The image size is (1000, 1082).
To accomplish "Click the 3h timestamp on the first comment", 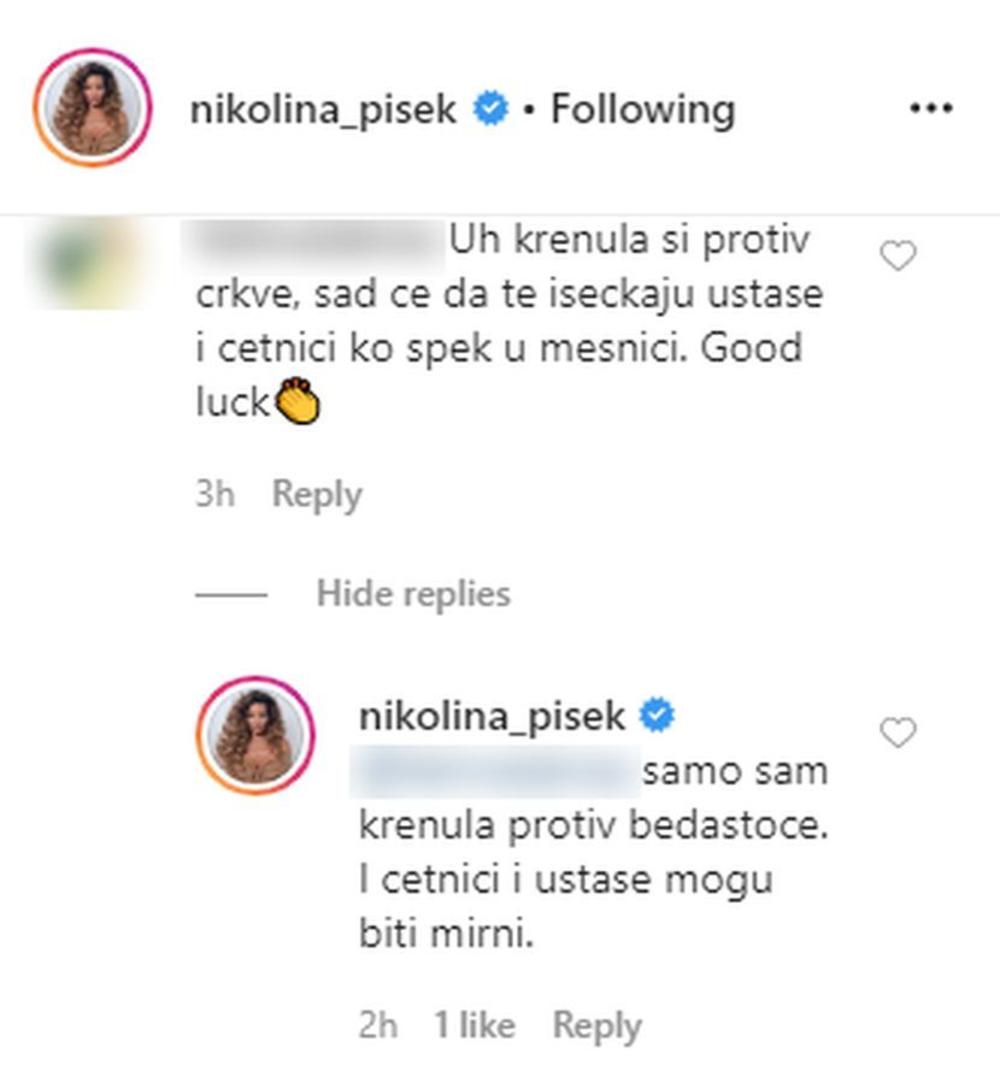I will pyautogui.click(x=215, y=495).
